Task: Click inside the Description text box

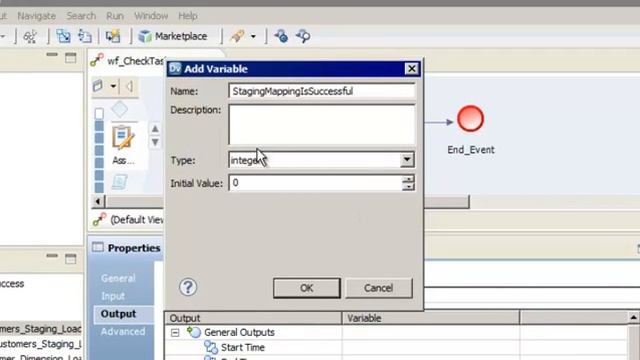Action: coord(322,125)
